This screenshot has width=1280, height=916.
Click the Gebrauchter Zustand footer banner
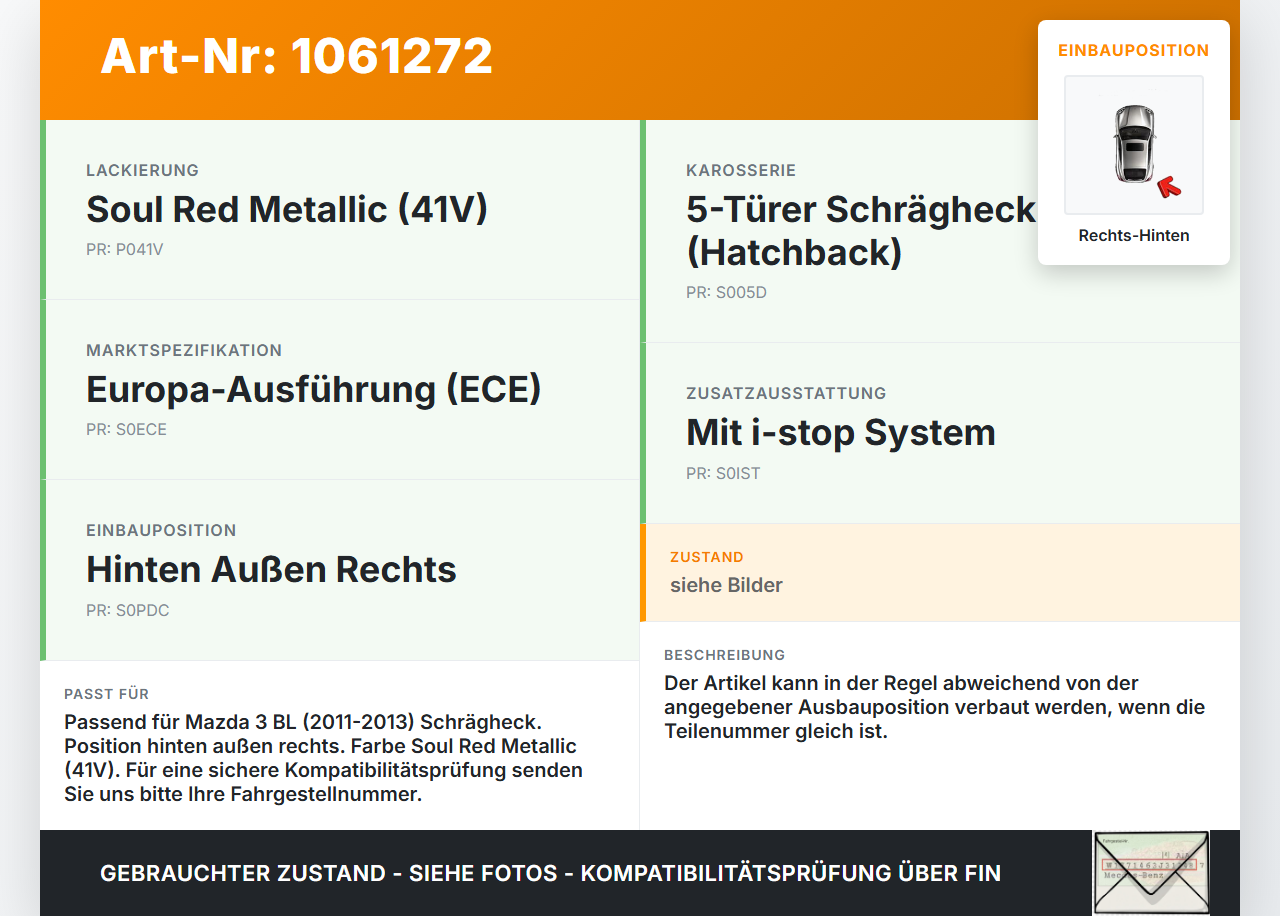pyautogui.click(x=550, y=873)
